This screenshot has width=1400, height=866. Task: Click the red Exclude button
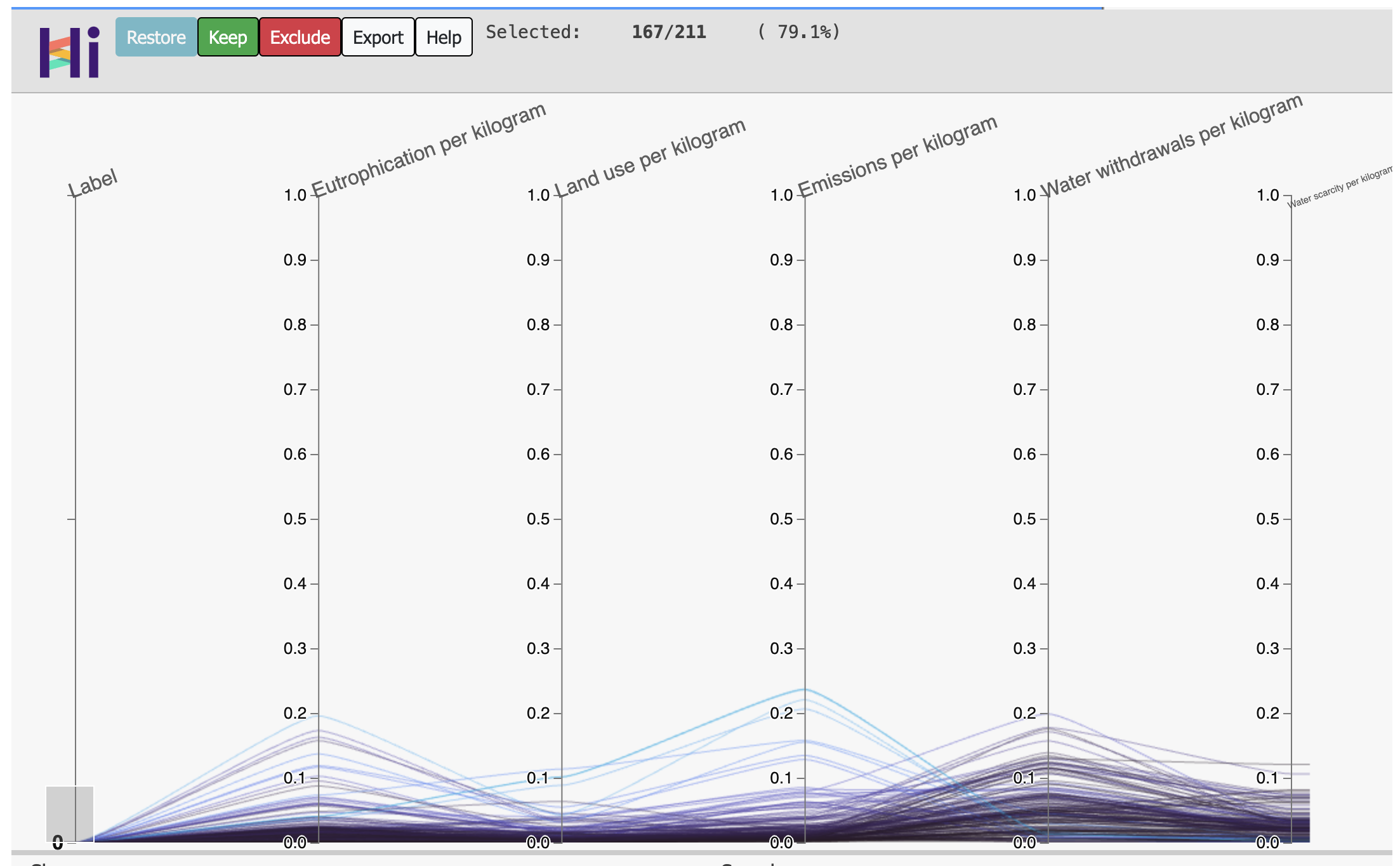point(300,37)
